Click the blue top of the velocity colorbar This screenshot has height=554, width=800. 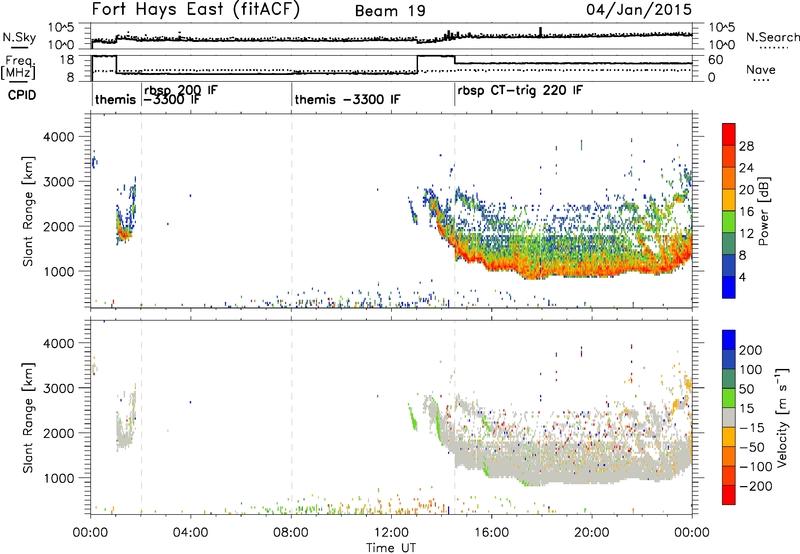tap(729, 340)
